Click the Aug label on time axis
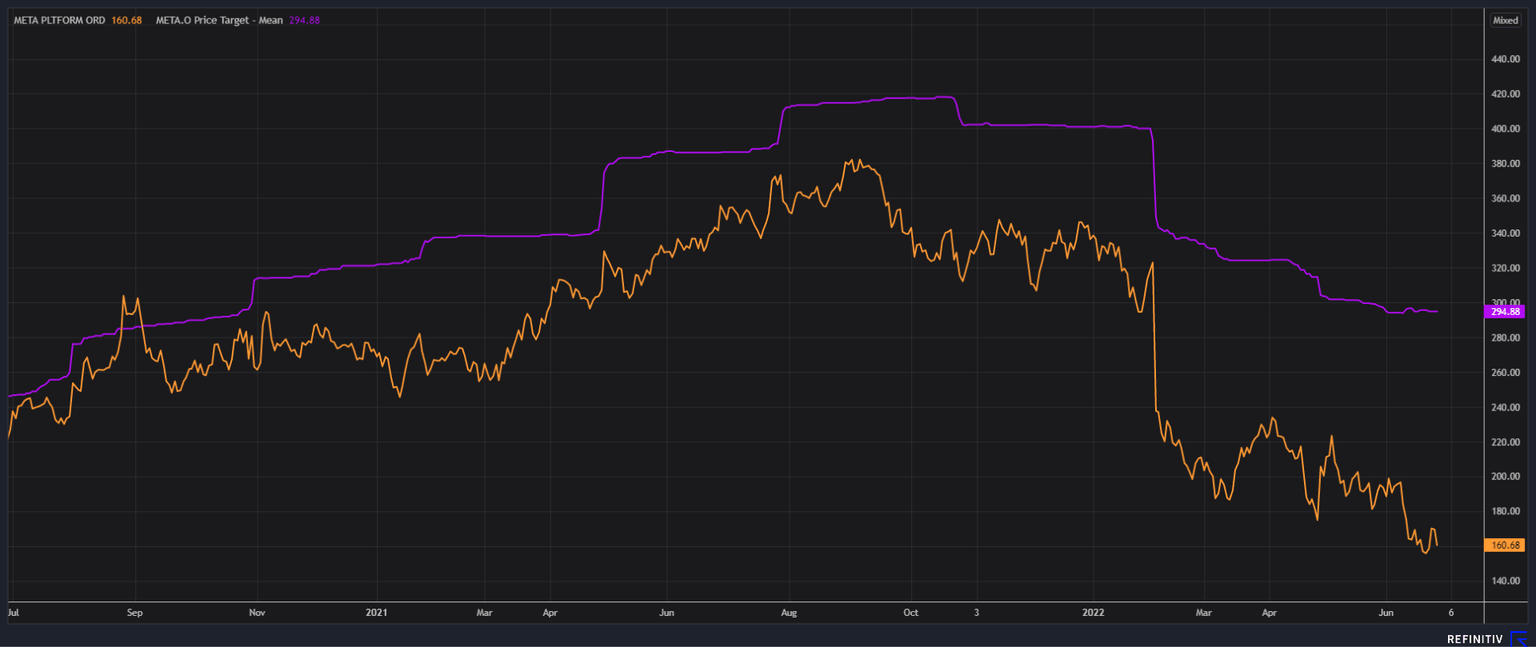 [789, 611]
